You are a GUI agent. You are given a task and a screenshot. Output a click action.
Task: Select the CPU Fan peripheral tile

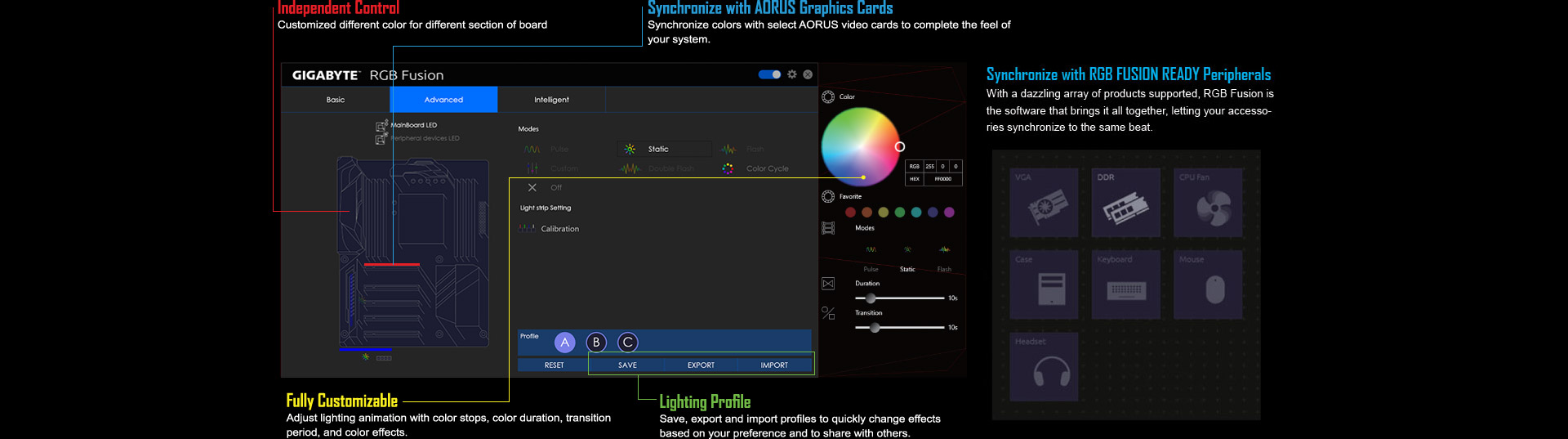pyautogui.click(x=1208, y=203)
